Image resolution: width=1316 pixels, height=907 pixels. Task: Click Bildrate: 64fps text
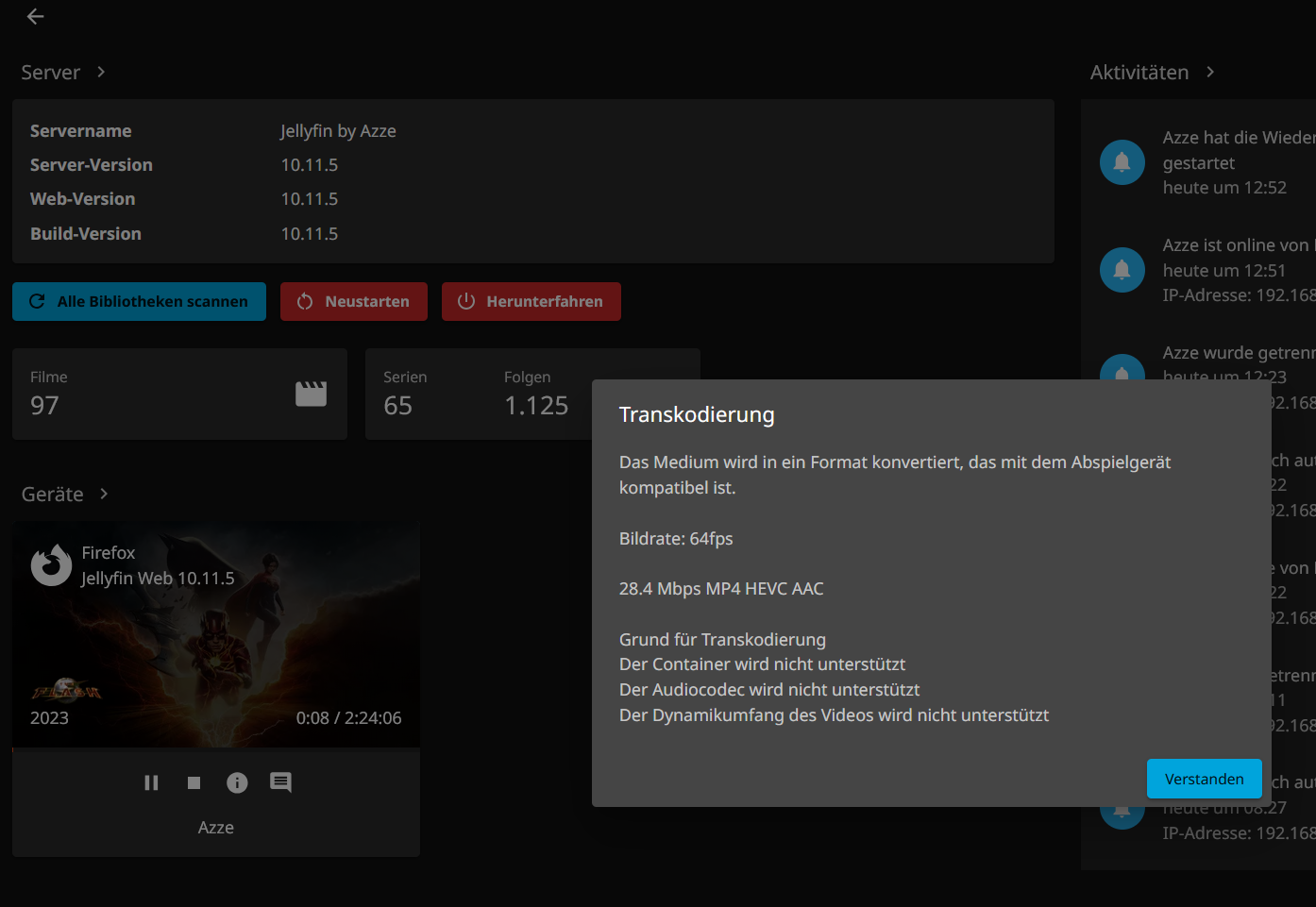[676, 539]
